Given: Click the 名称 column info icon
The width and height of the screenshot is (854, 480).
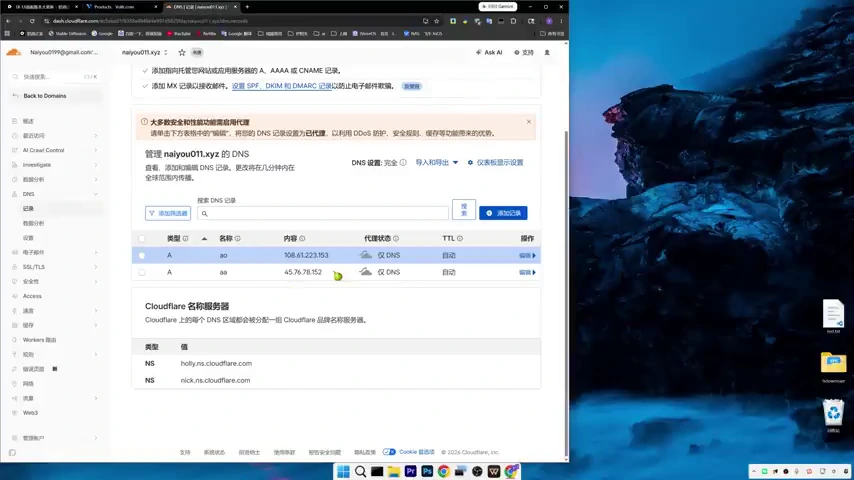Looking at the screenshot, I should [237, 239].
